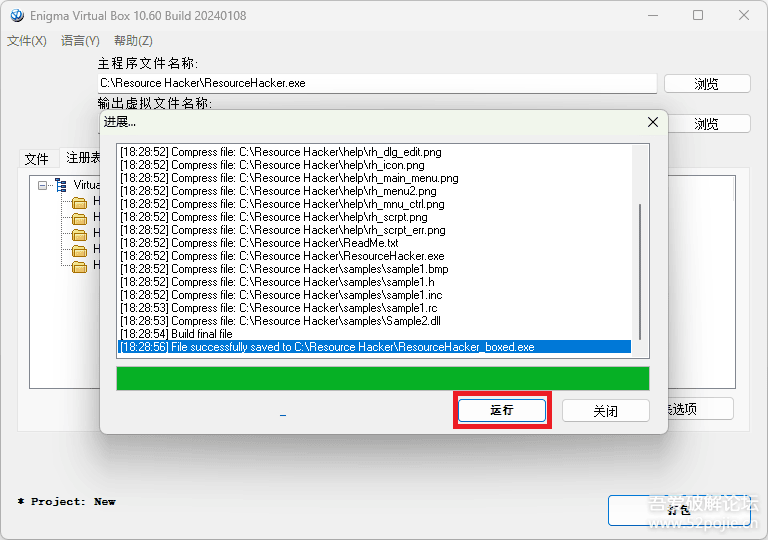The height and width of the screenshot is (540, 768).
Task: Select the sample1.bmp compress log line
Action: (x=375, y=269)
